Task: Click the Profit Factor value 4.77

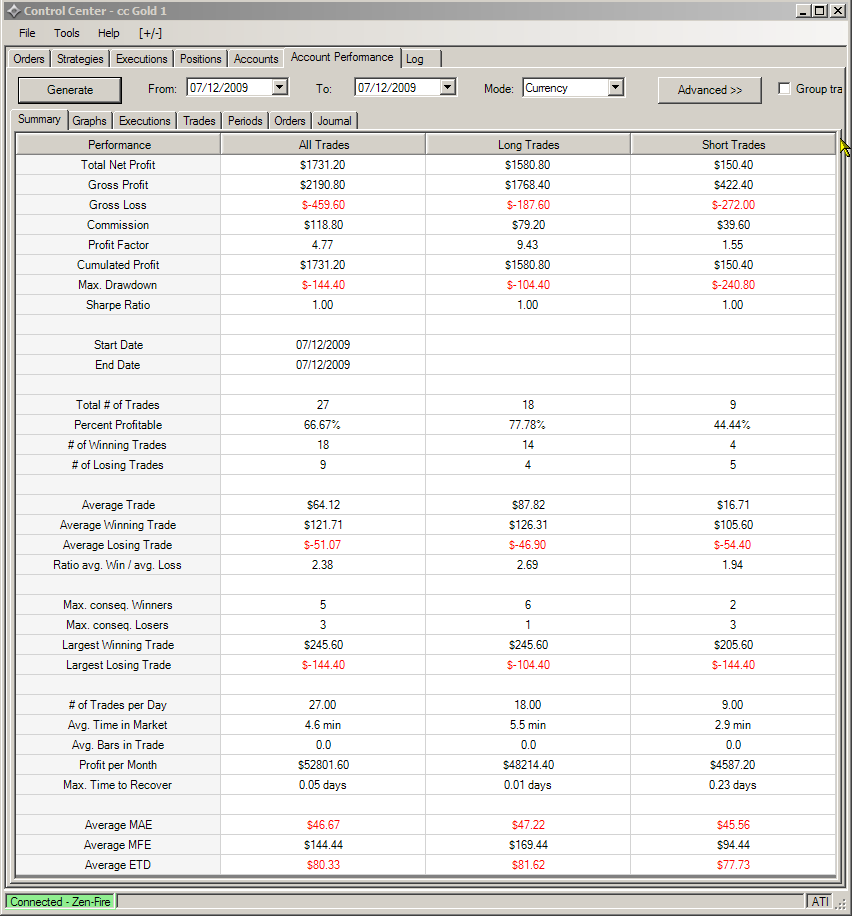Action: pos(323,245)
